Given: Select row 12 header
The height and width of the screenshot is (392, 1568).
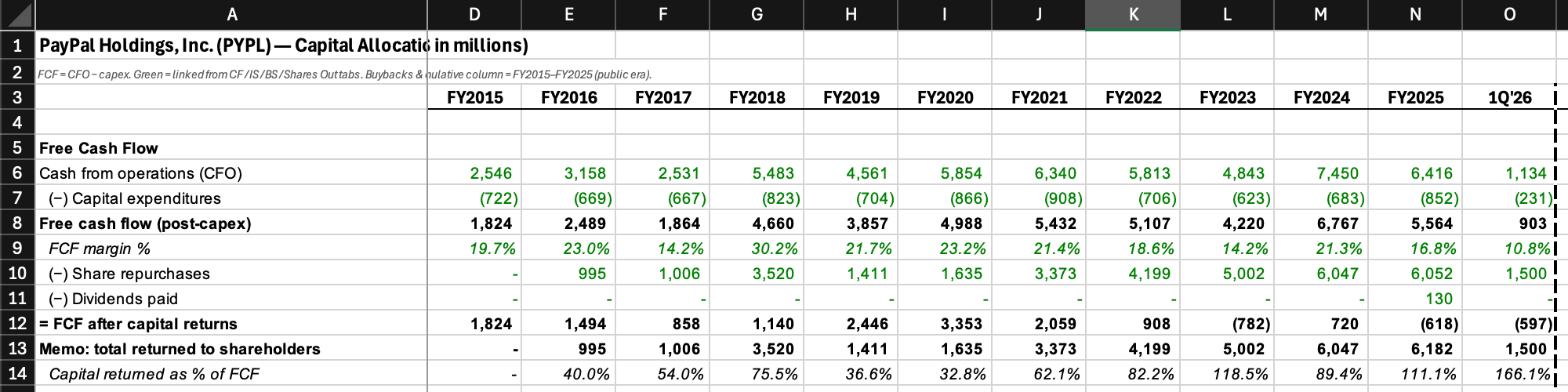Looking at the screenshot, I should point(17,324).
